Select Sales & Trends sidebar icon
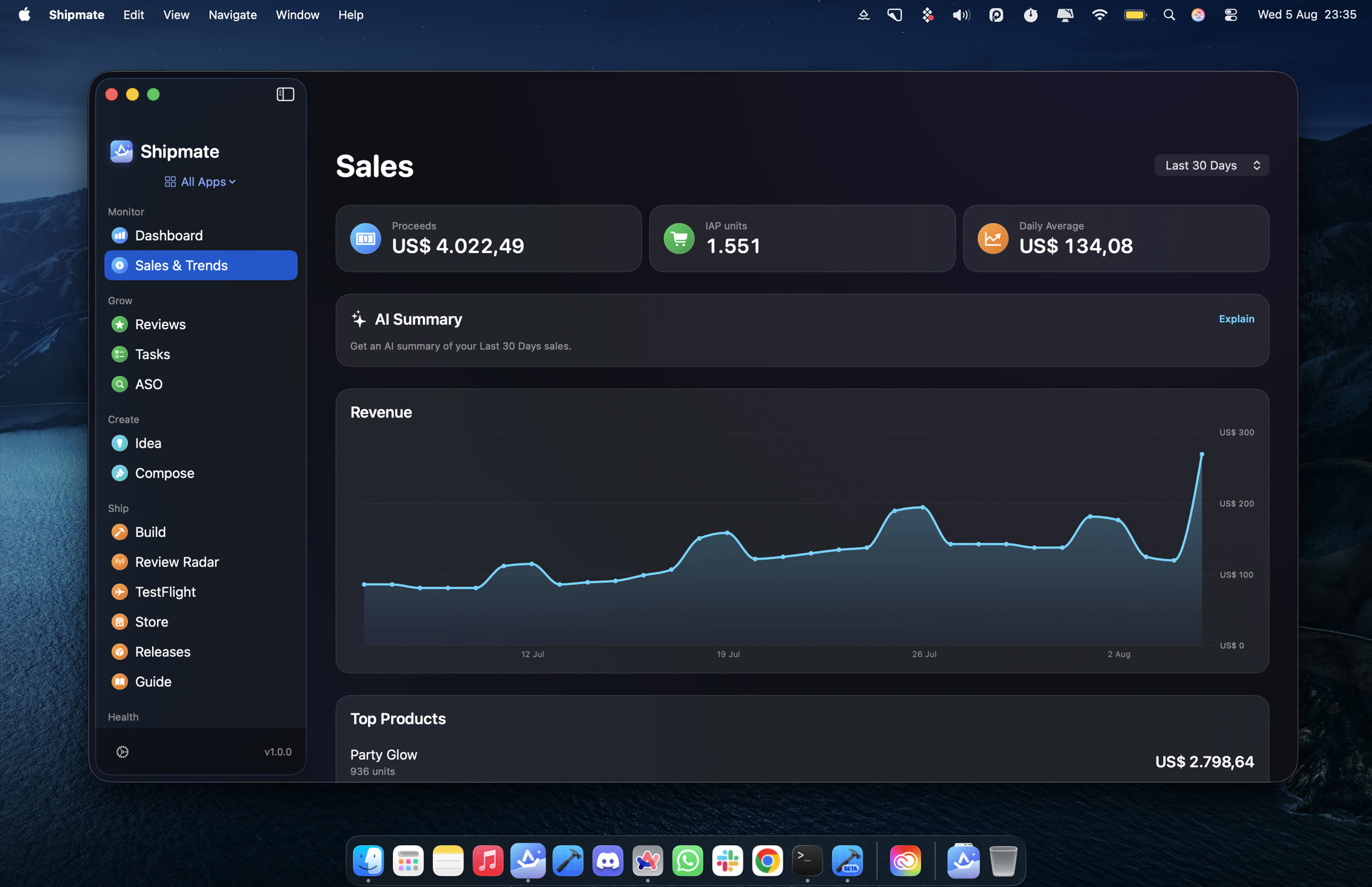 coord(119,266)
